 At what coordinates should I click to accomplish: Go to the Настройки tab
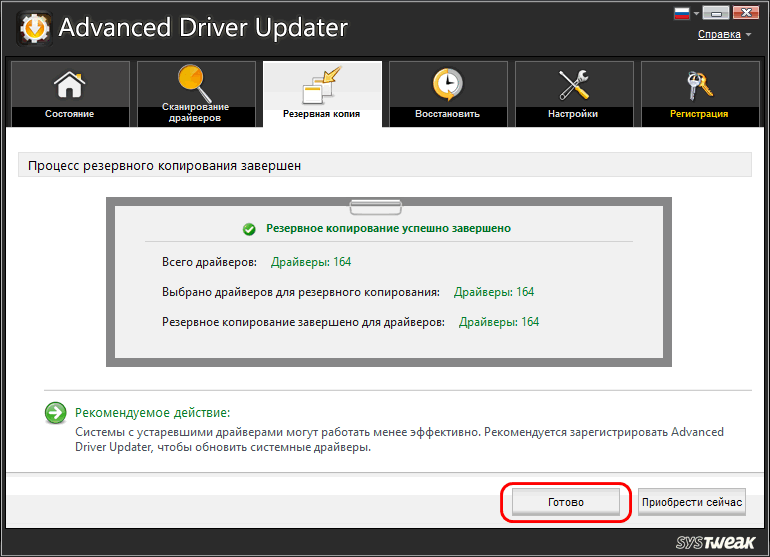pyautogui.click(x=574, y=93)
